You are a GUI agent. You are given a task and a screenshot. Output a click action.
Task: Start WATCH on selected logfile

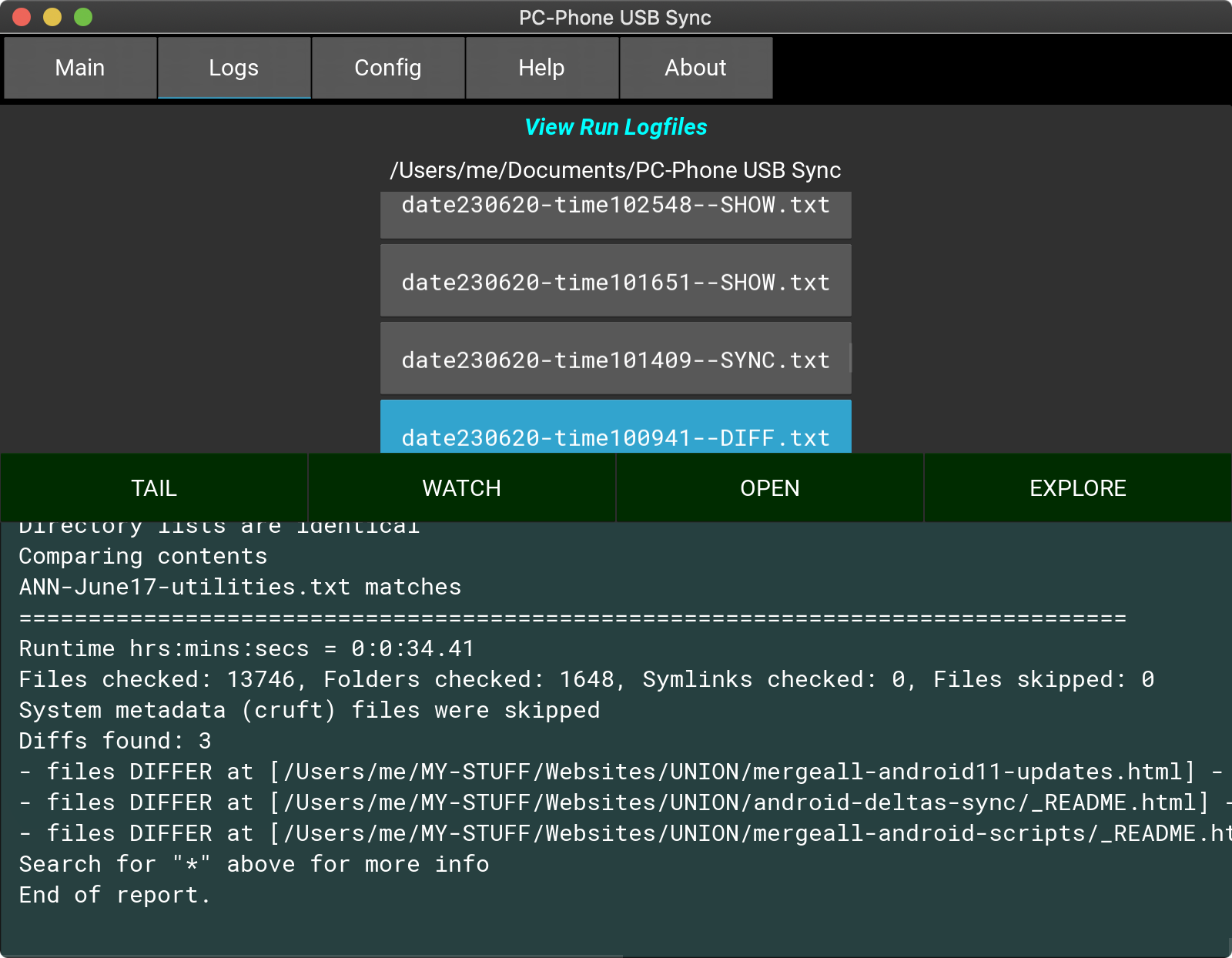462,488
